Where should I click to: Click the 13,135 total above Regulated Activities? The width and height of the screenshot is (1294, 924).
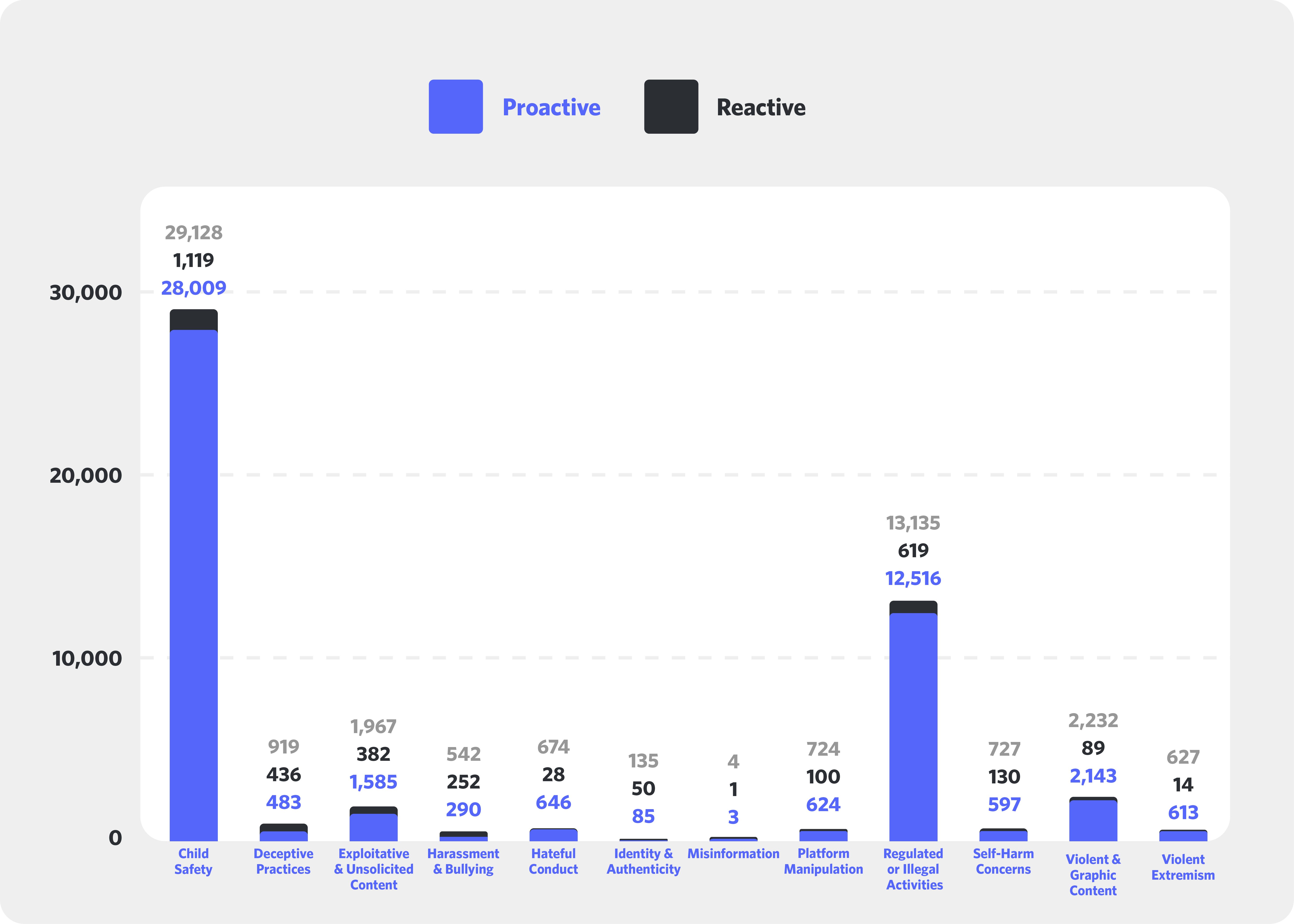coord(913,522)
